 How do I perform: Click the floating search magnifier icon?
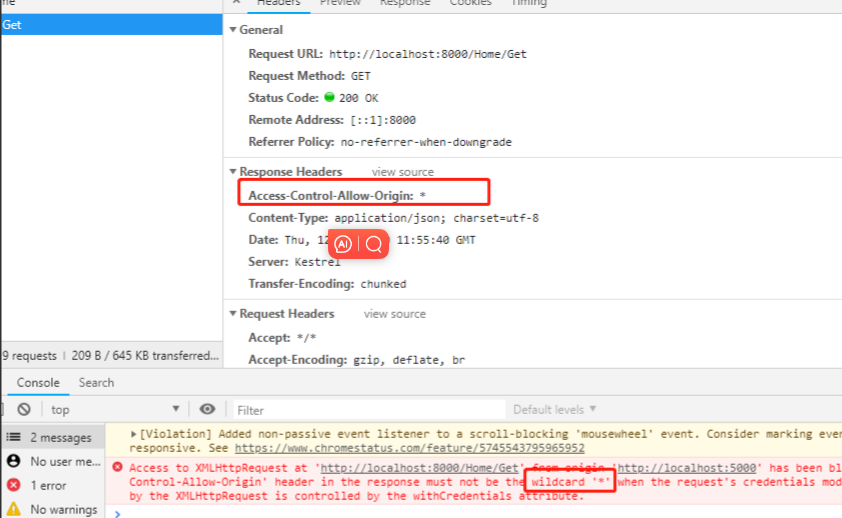(x=373, y=243)
